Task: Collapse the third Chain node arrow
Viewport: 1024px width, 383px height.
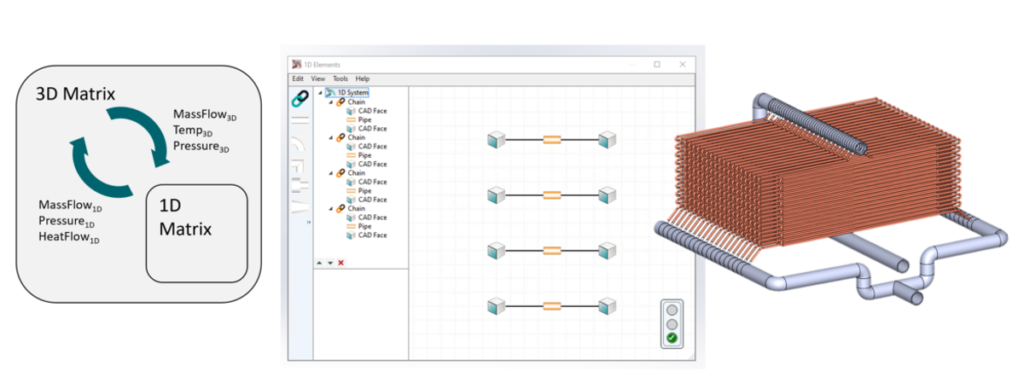Action: pyautogui.click(x=330, y=173)
